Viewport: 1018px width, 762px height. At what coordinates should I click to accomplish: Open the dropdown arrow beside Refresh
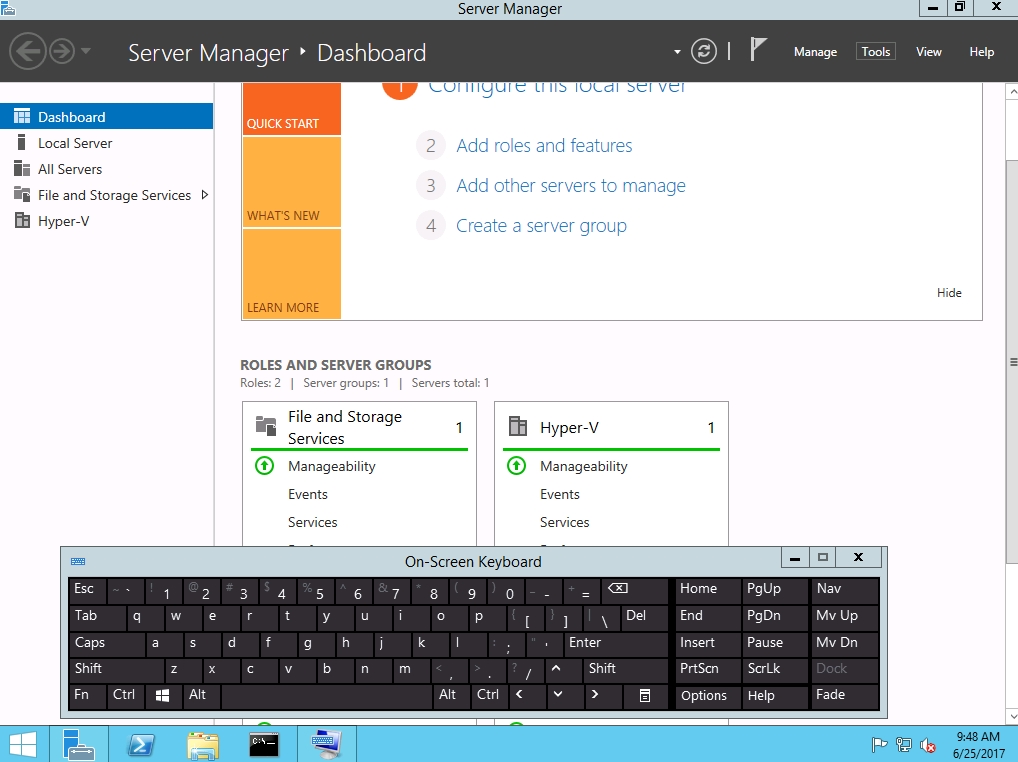pyautogui.click(x=677, y=52)
